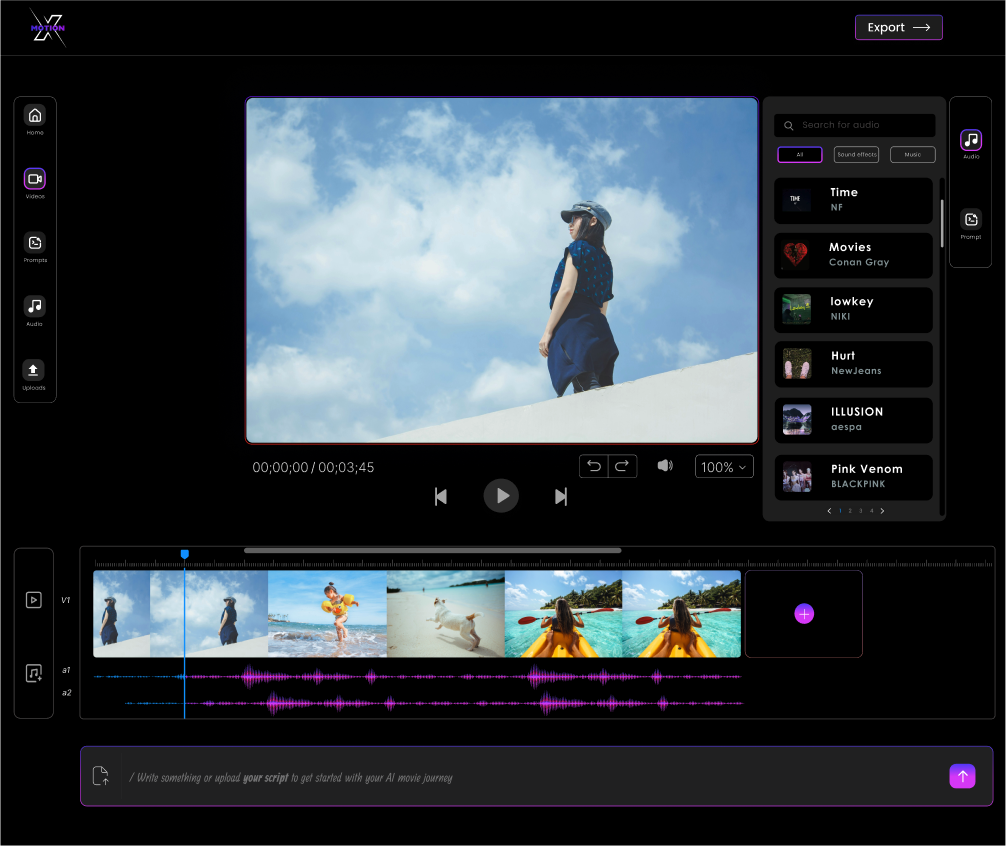Expand the 100% zoom dropdown
Viewport: 1006px width, 847px height.
tap(724, 467)
